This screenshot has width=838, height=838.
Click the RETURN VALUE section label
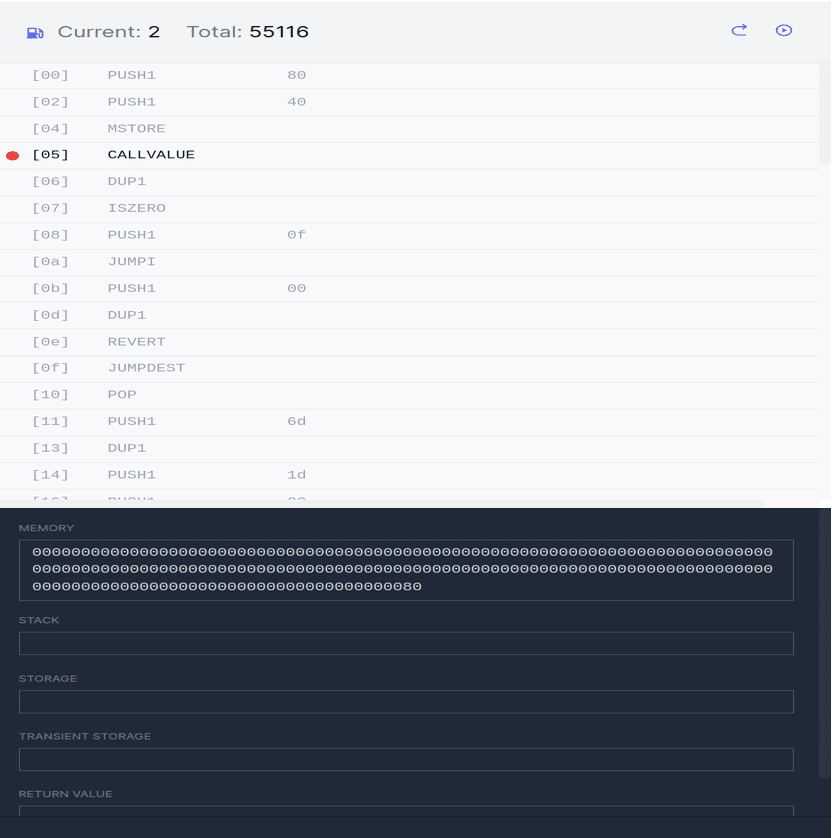pyautogui.click(x=66, y=794)
